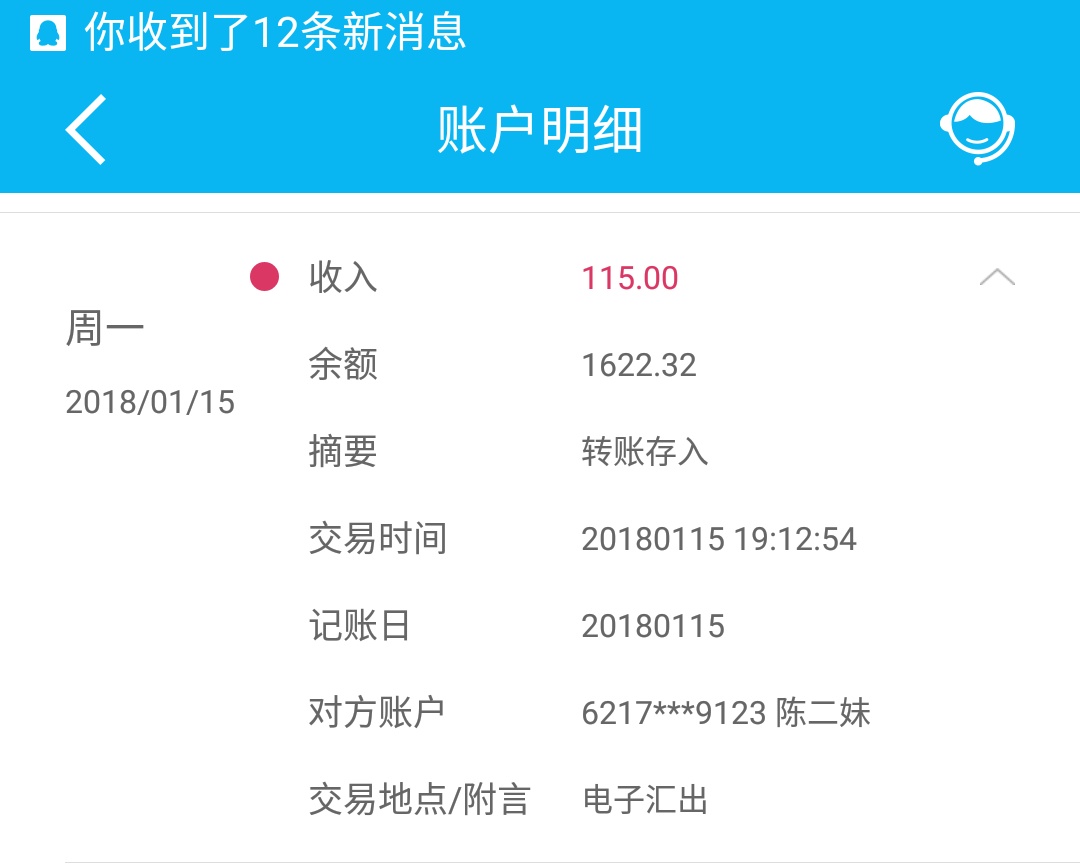Tap the 电子汇出 remark text
Image resolution: width=1080 pixels, height=866 pixels.
tap(645, 800)
